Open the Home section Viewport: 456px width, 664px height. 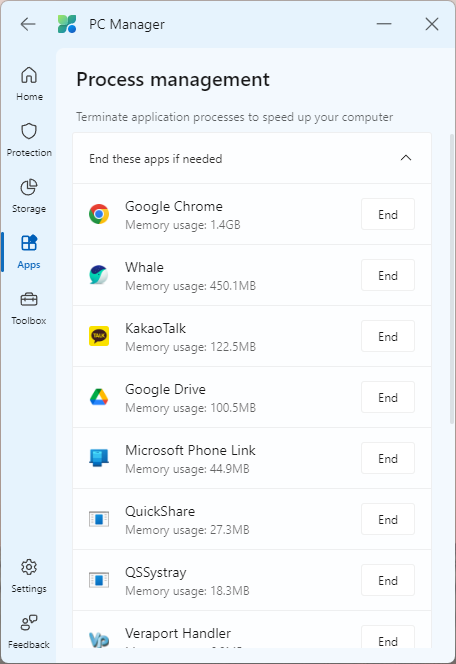[x=29, y=84]
